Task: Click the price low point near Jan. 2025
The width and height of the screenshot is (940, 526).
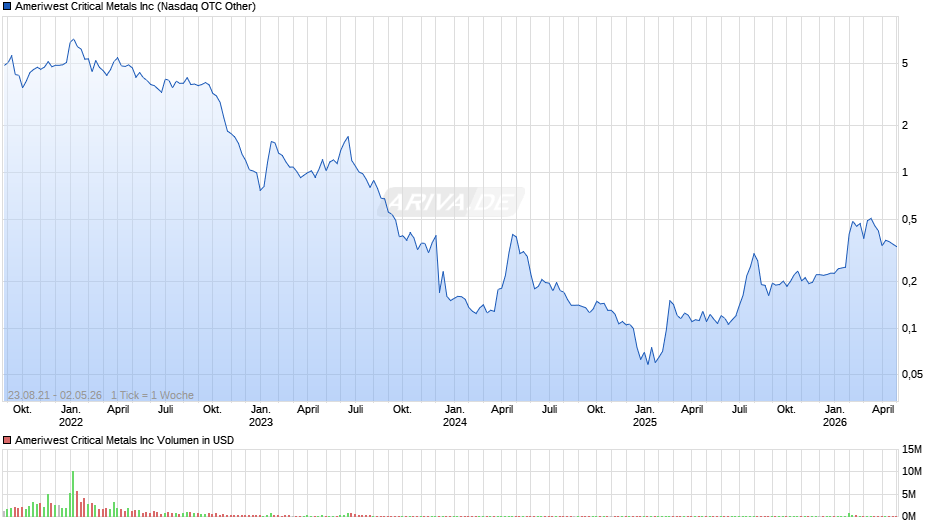Action: click(647, 364)
